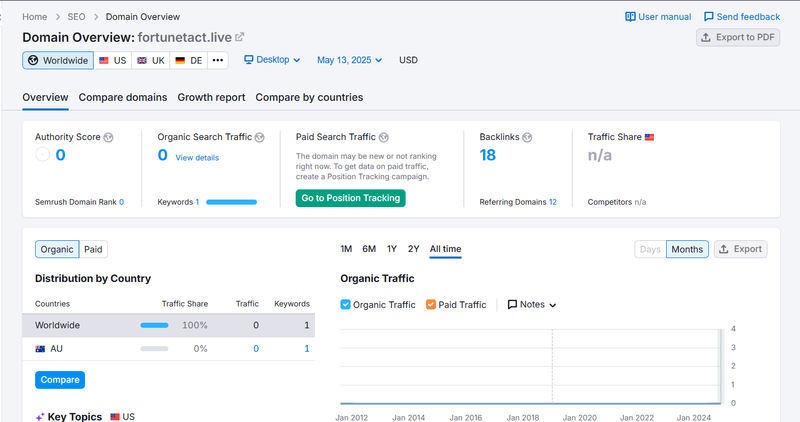This screenshot has height=422, width=800.
Task: Select the 1Y time range
Action: tap(392, 249)
